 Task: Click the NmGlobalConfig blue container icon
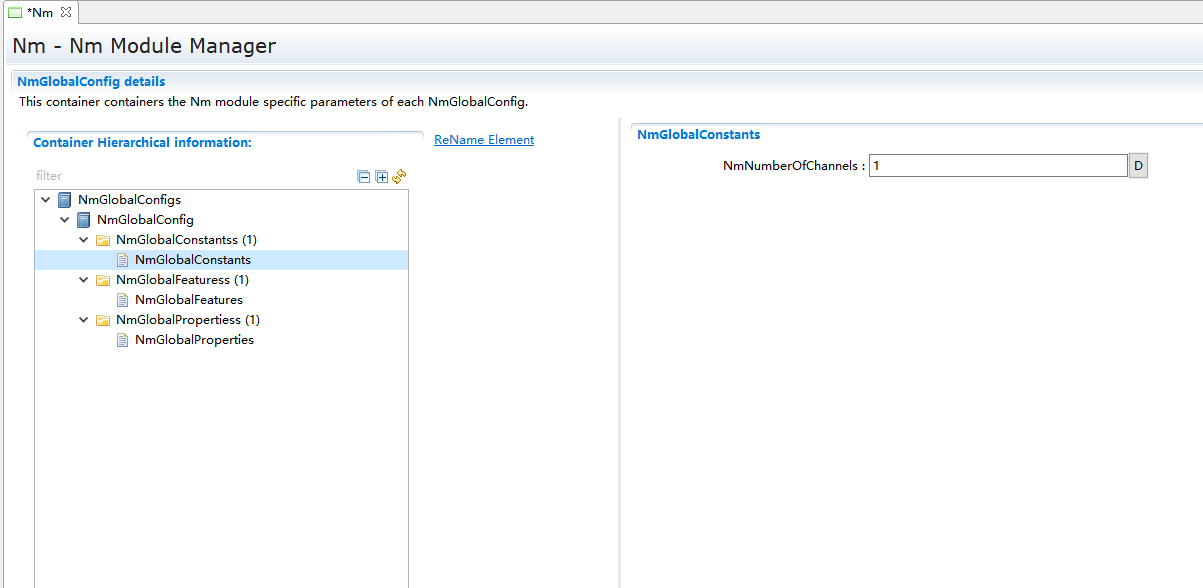pyautogui.click(x=84, y=220)
